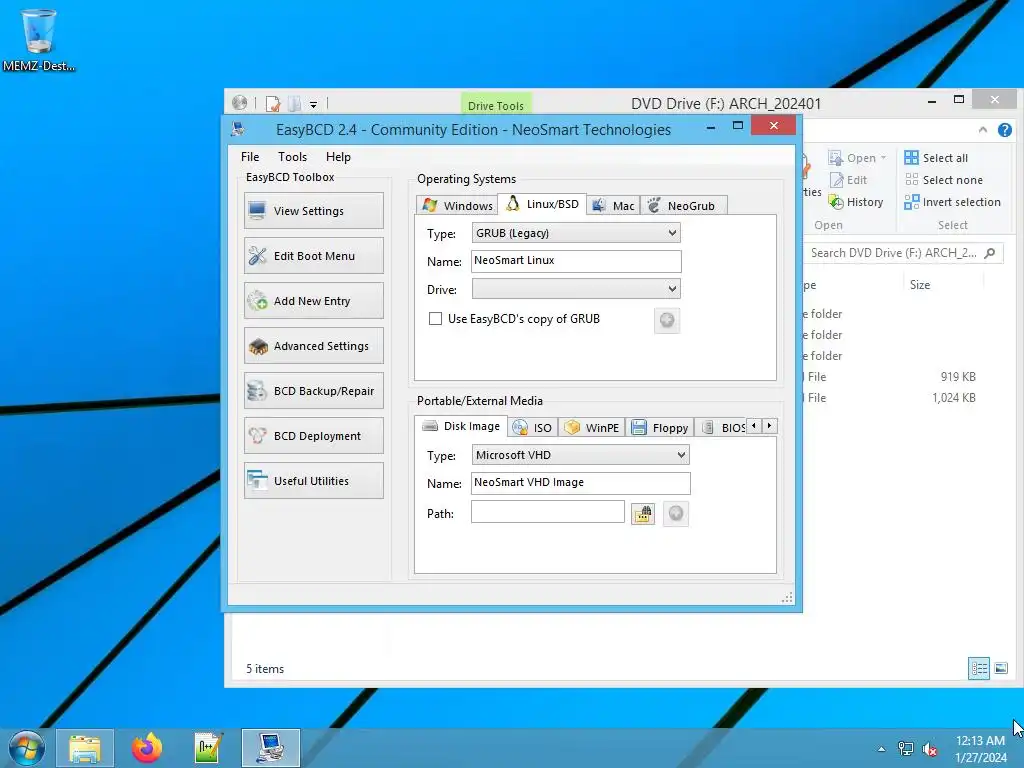Click the DVD drive icon in Explorer title bar

pos(240,103)
